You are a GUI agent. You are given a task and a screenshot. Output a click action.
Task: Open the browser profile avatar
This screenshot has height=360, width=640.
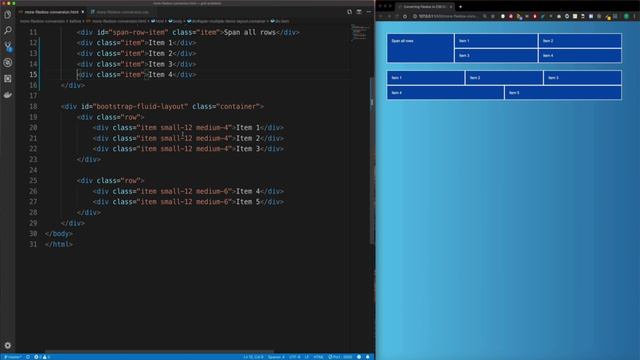point(626,16)
